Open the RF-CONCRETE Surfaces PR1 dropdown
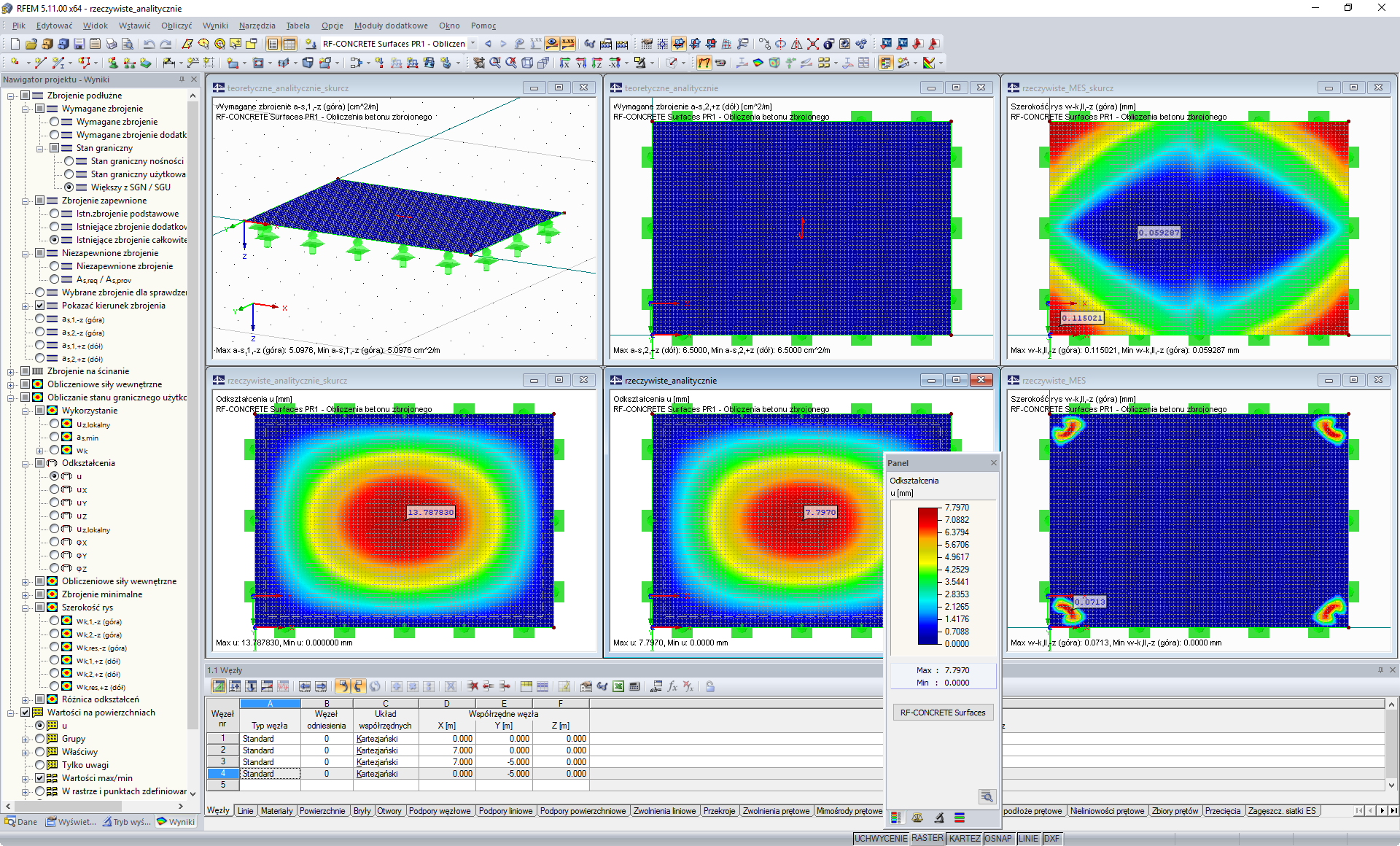 473,44
